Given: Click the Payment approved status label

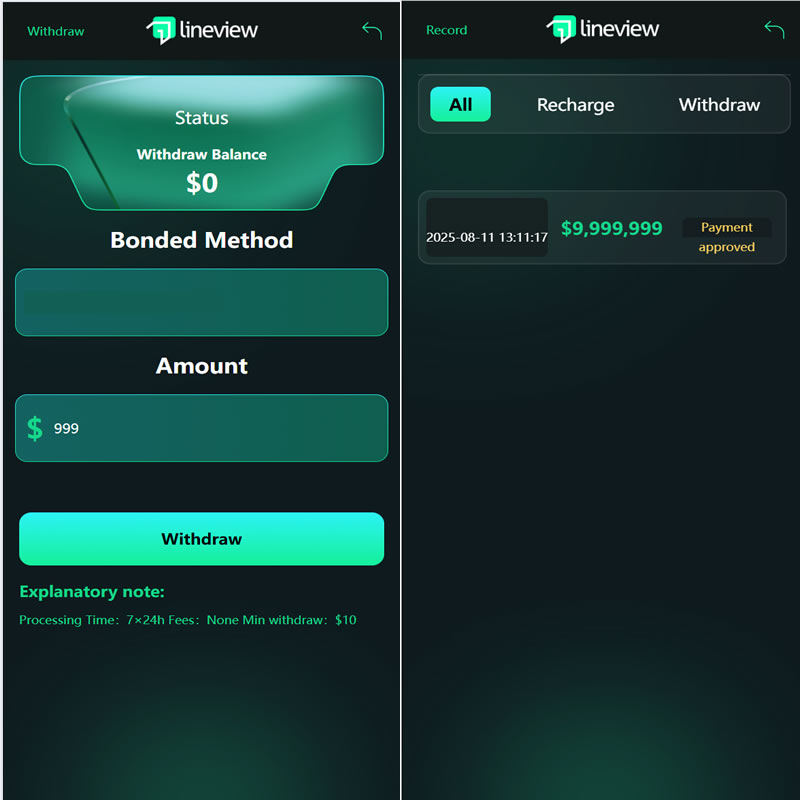Looking at the screenshot, I should point(727,237).
